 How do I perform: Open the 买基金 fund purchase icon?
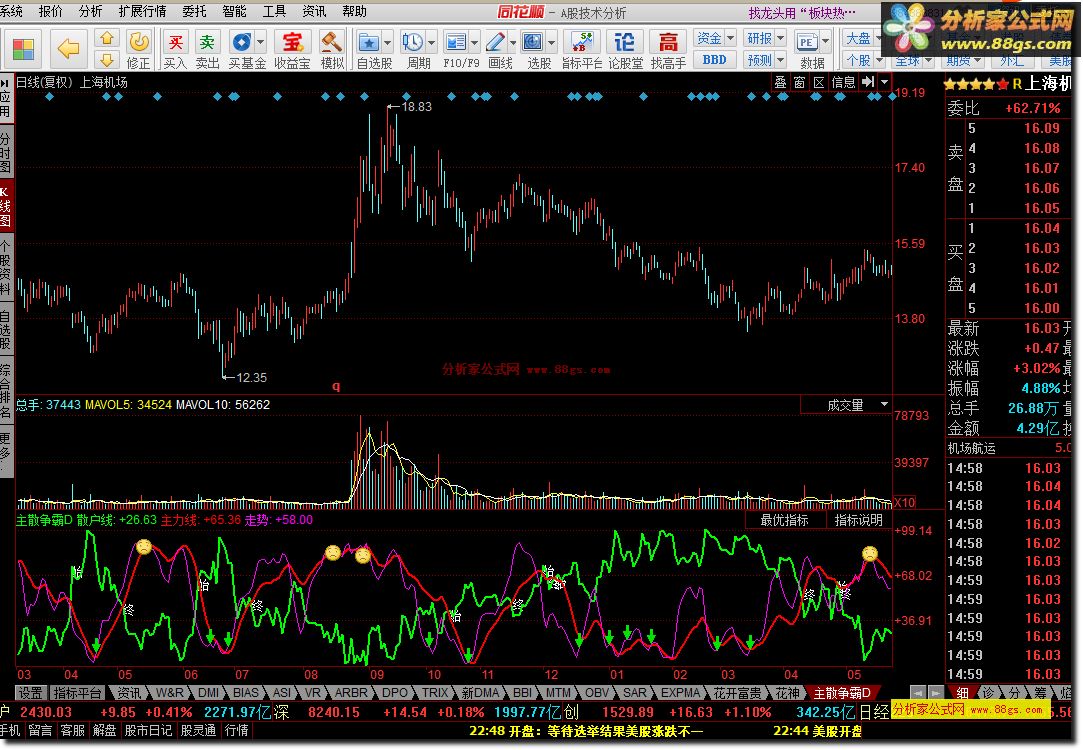(x=241, y=42)
